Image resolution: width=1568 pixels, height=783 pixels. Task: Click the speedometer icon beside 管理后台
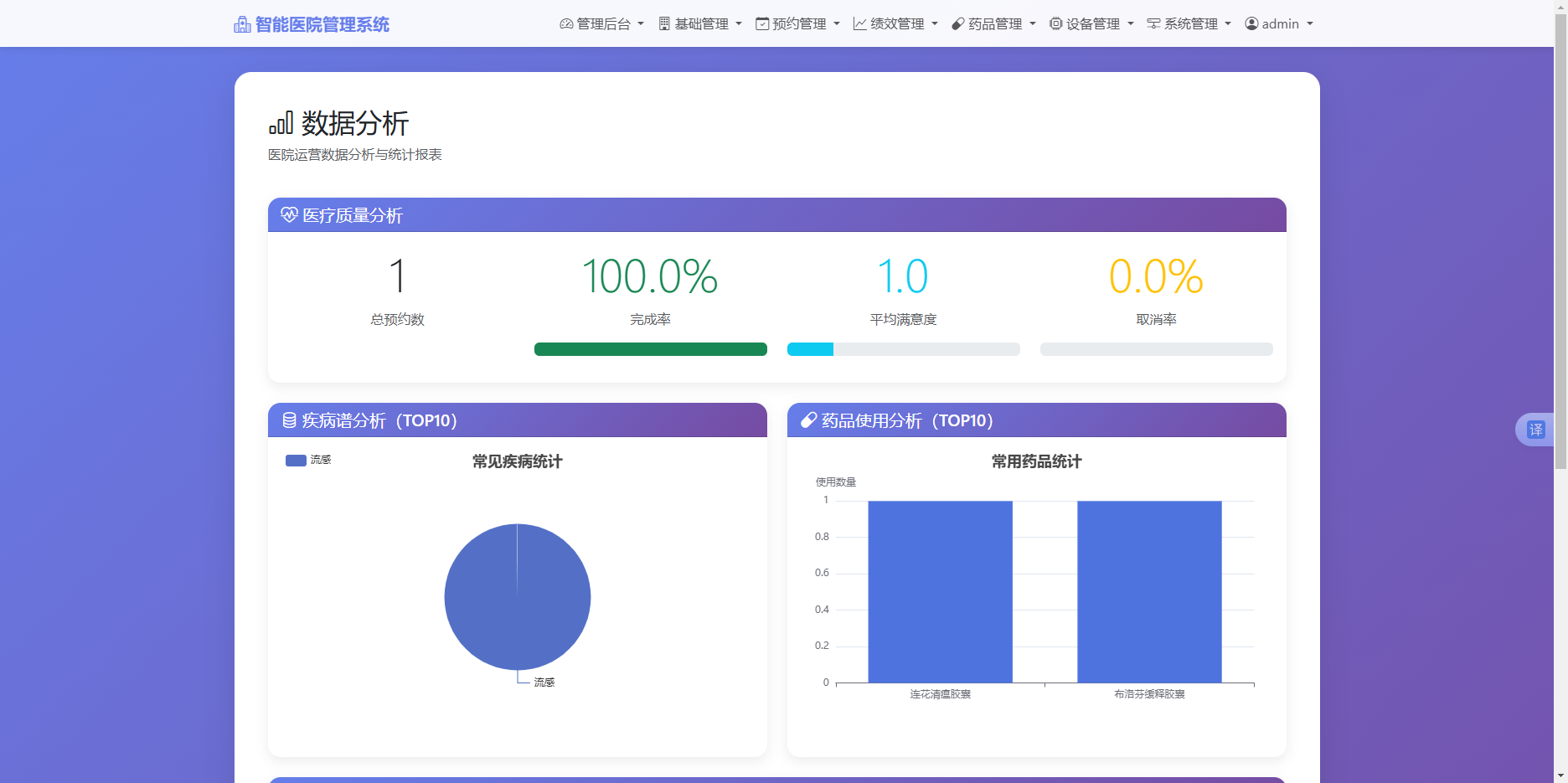[565, 23]
